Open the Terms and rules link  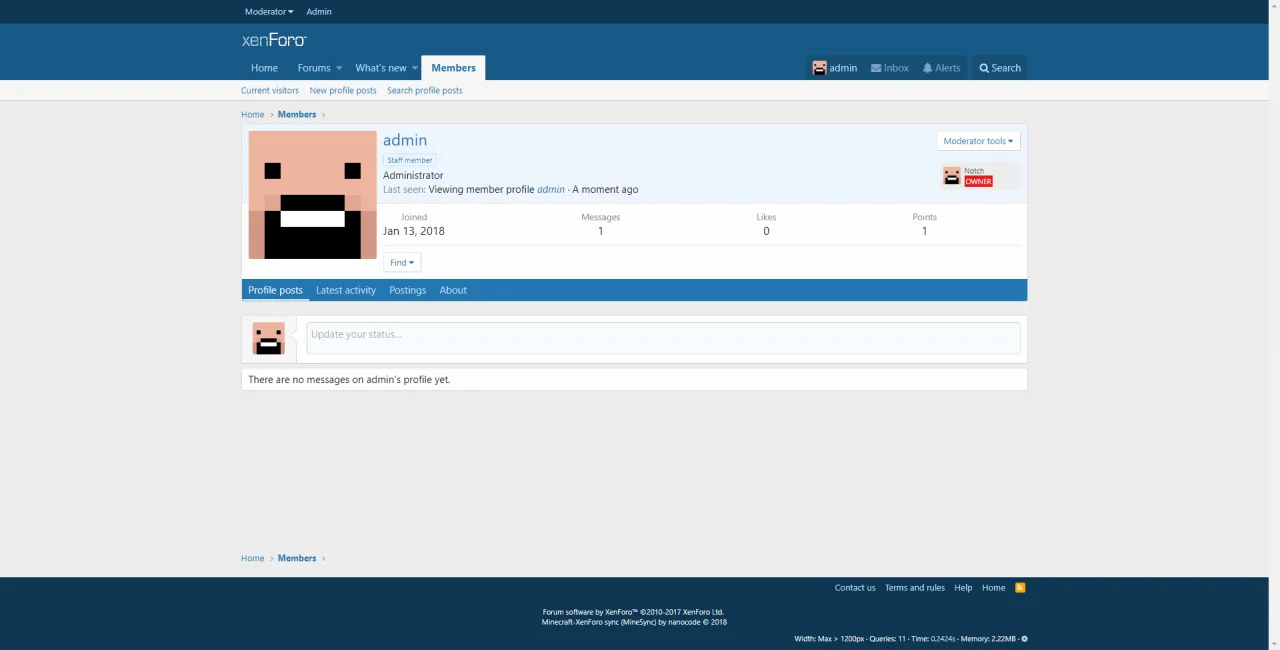click(x=914, y=588)
